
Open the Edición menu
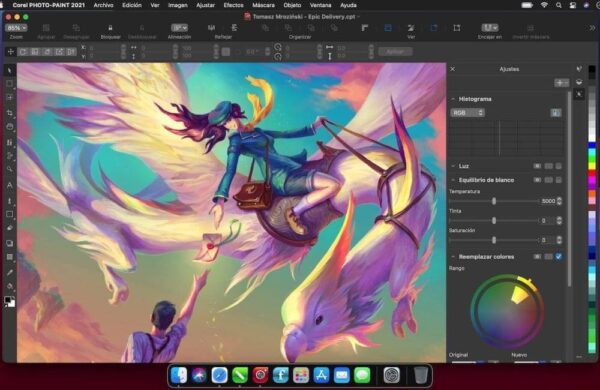[x=132, y=5]
